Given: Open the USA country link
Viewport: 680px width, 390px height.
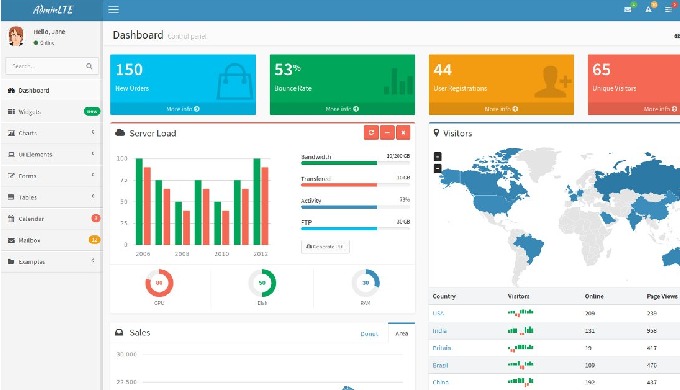Looking at the screenshot, I should tap(438, 313).
